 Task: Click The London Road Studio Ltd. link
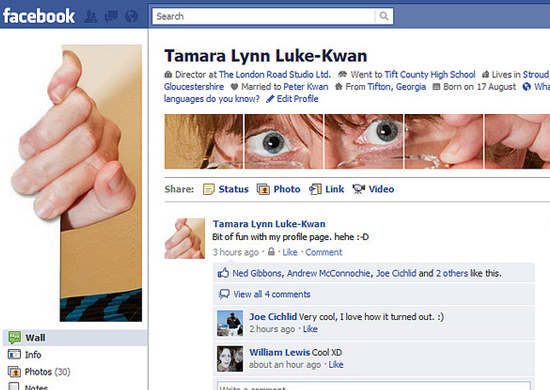coord(275,74)
